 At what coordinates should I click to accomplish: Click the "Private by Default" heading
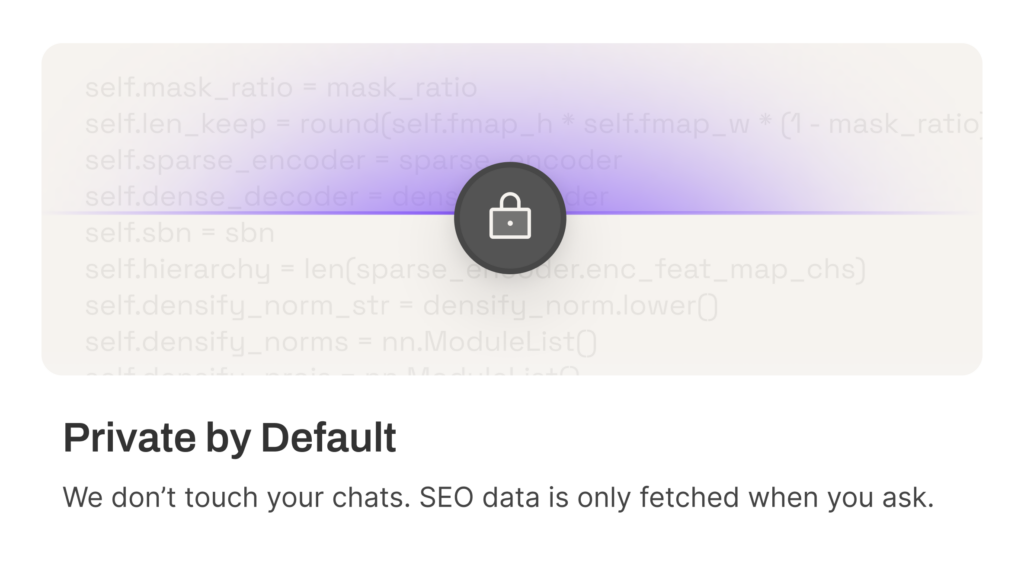(229, 438)
